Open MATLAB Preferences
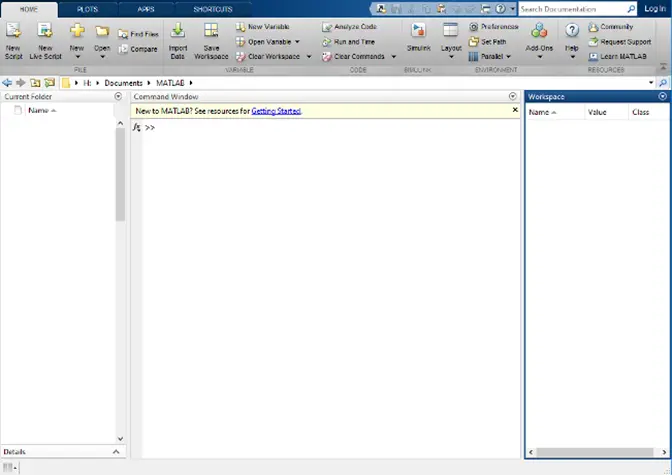 click(493, 27)
